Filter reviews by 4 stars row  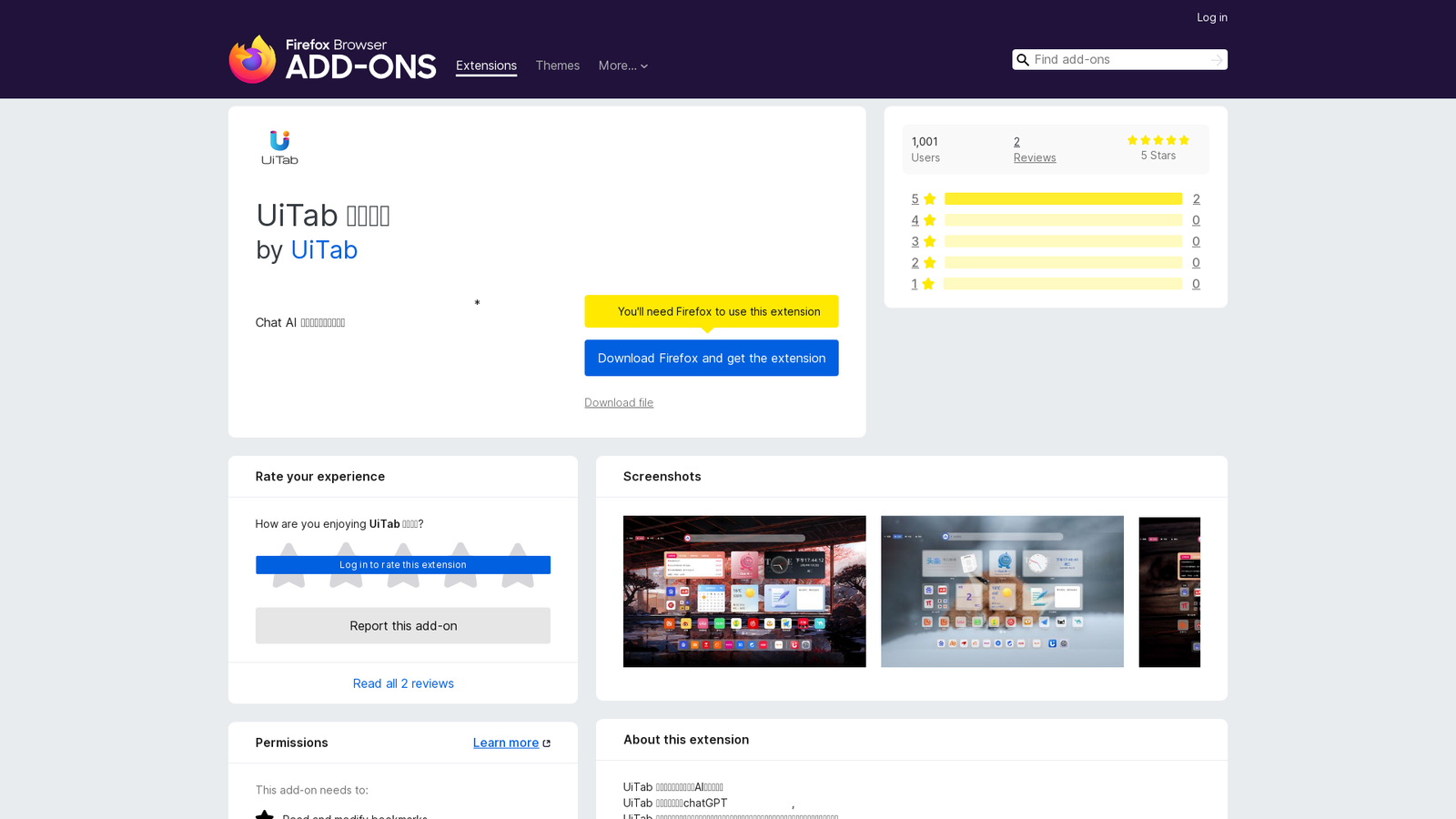click(1056, 220)
